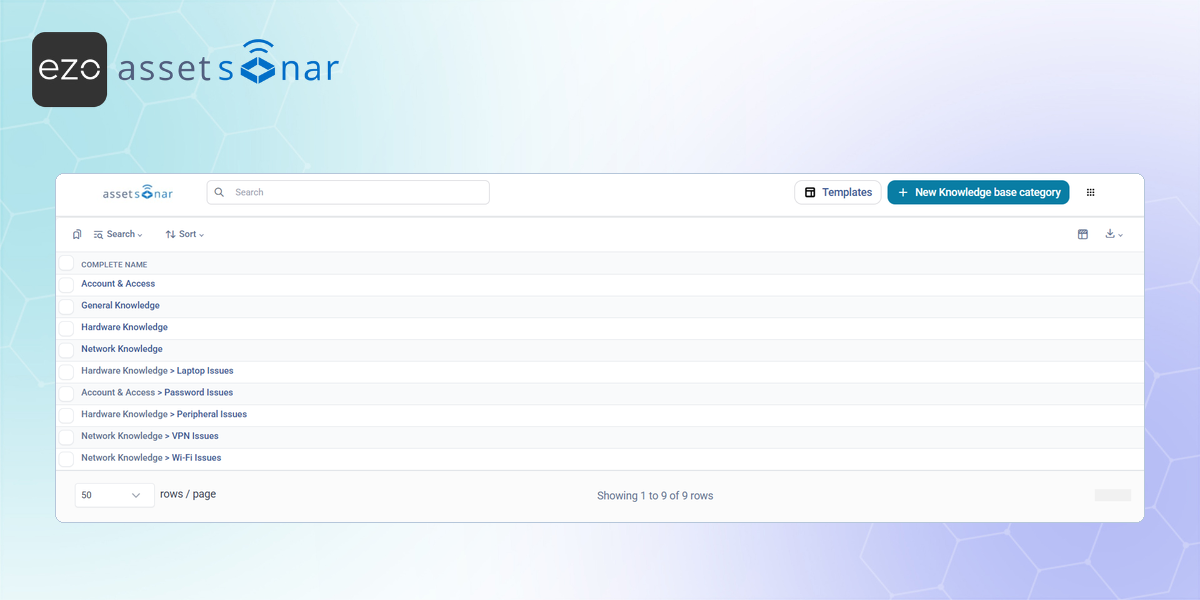1200x600 pixels.
Task: Click the EZO logo in banner
Action: [69, 69]
